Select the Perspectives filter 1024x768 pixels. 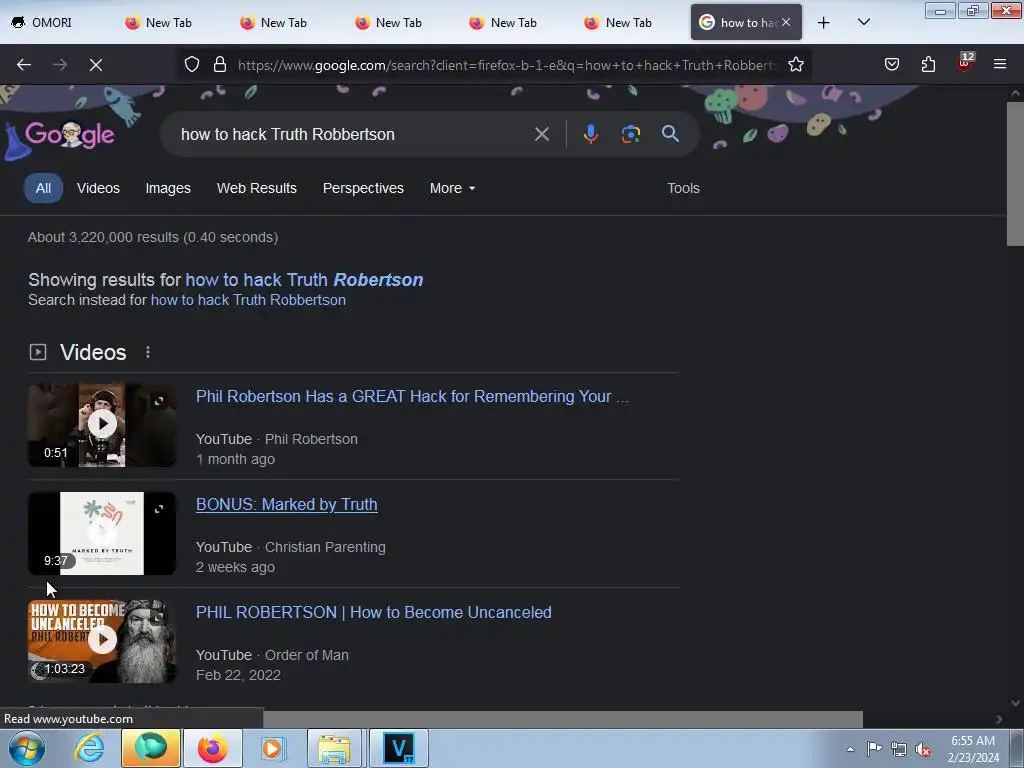pos(363,188)
